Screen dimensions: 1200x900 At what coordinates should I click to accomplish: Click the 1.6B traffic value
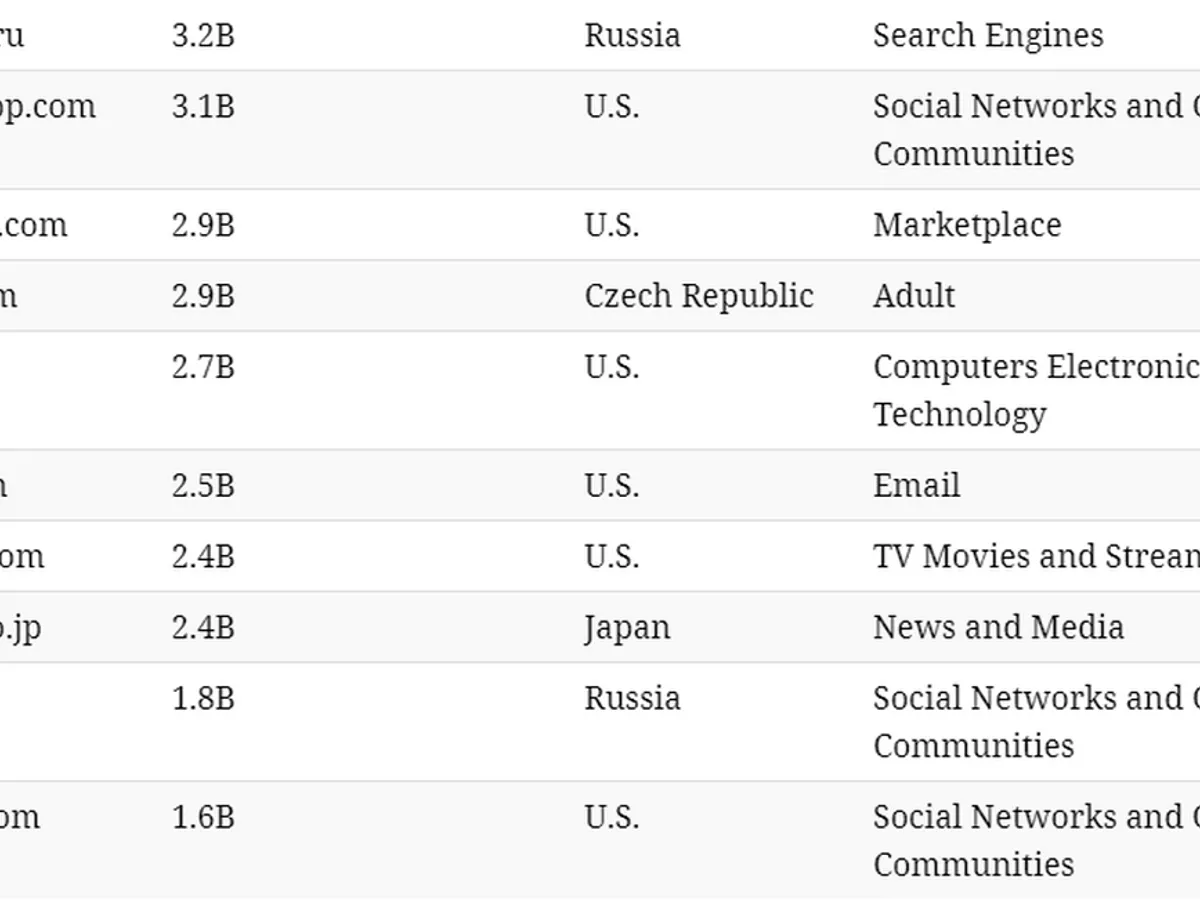pyautogui.click(x=203, y=817)
